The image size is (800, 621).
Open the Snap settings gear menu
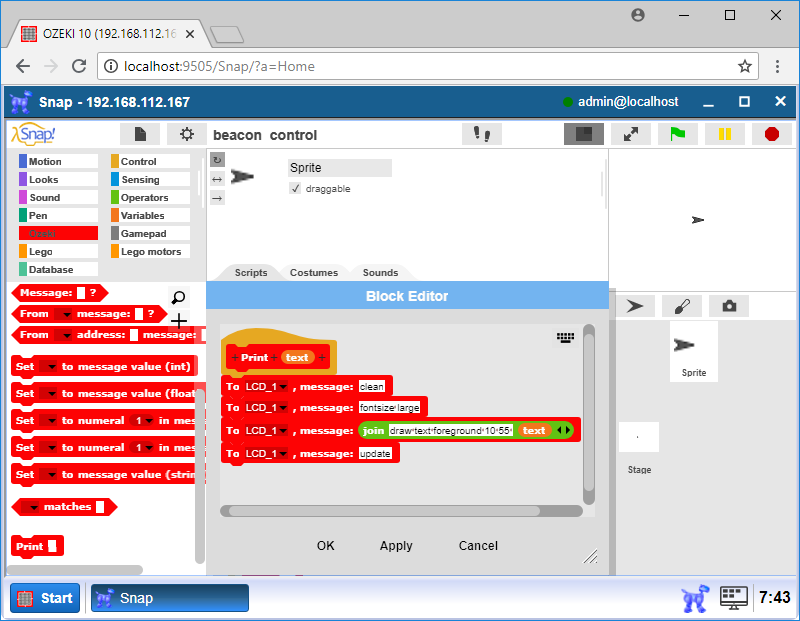tap(186, 134)
